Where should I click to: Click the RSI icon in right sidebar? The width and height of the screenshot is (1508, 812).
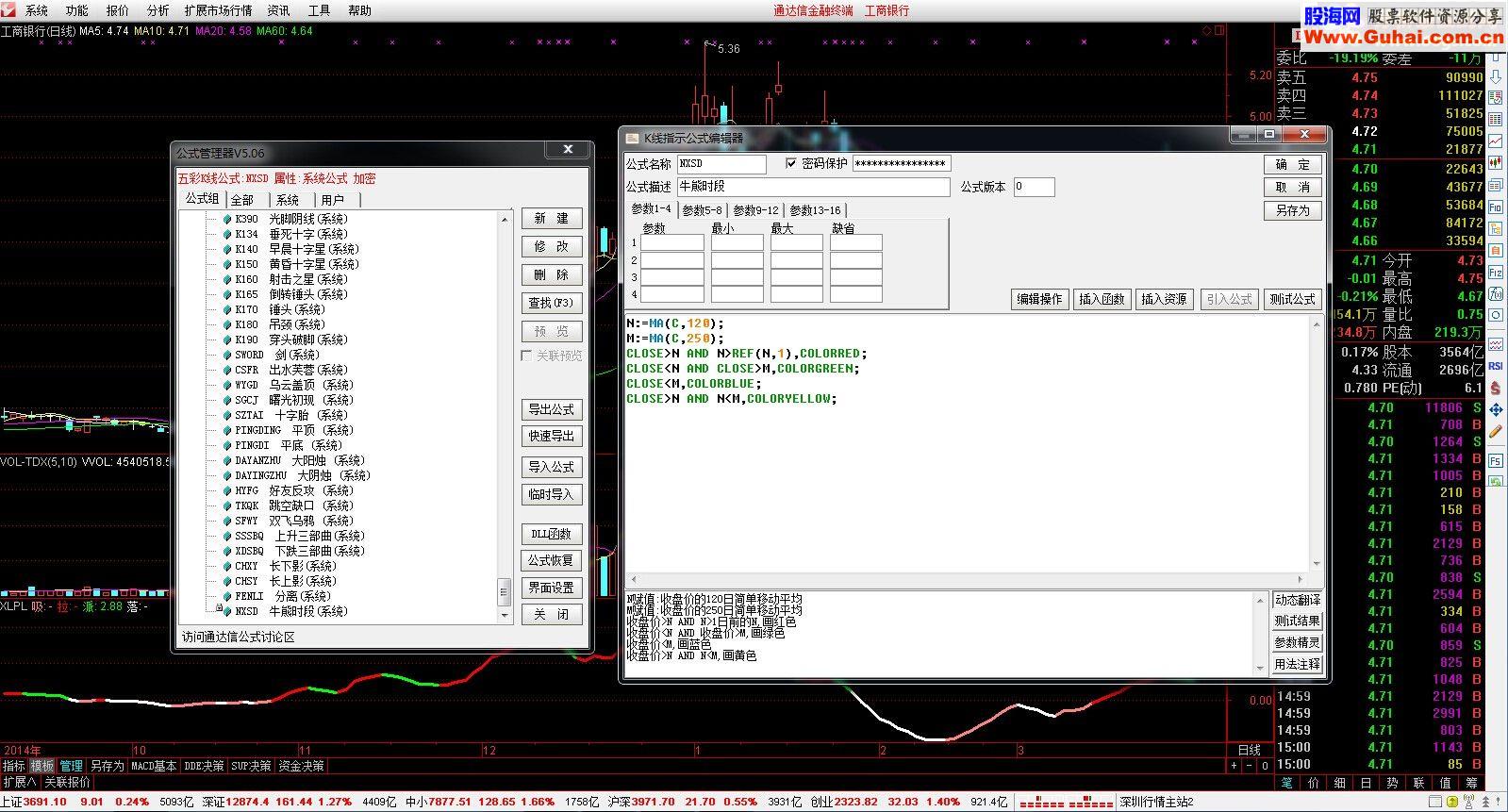[1496, 365]
